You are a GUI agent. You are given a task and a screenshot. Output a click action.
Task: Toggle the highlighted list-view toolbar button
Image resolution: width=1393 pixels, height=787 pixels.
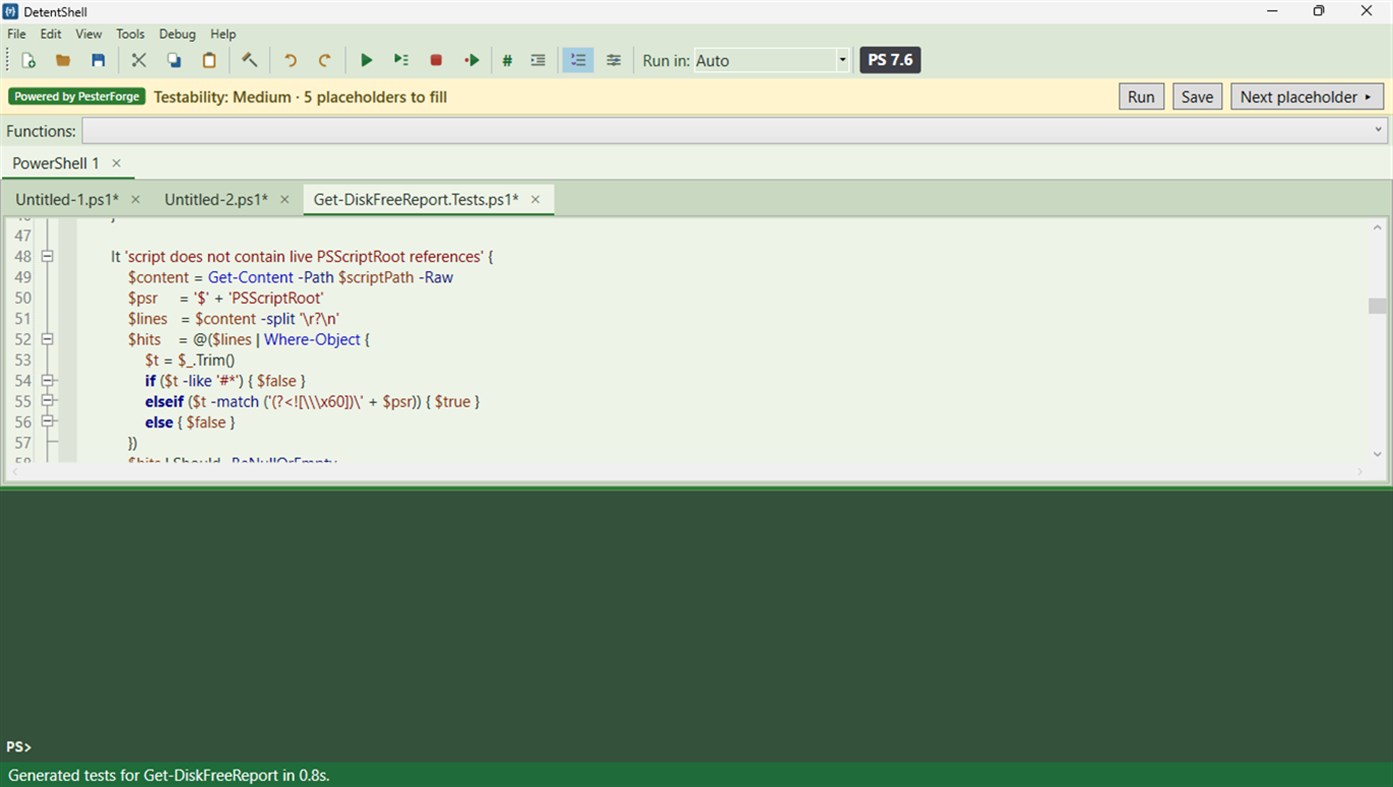[x=578, y=60]
